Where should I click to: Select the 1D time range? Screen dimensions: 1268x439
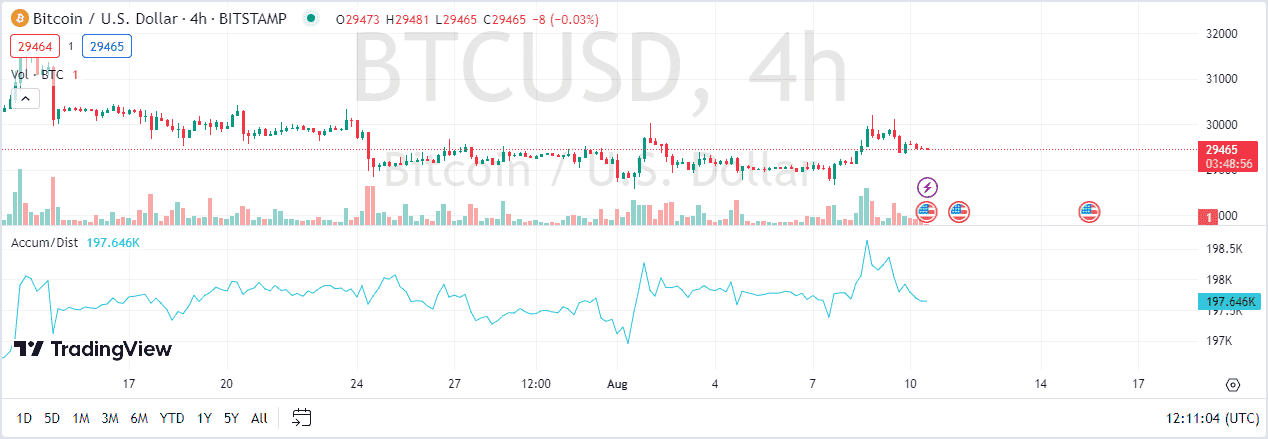25,417
